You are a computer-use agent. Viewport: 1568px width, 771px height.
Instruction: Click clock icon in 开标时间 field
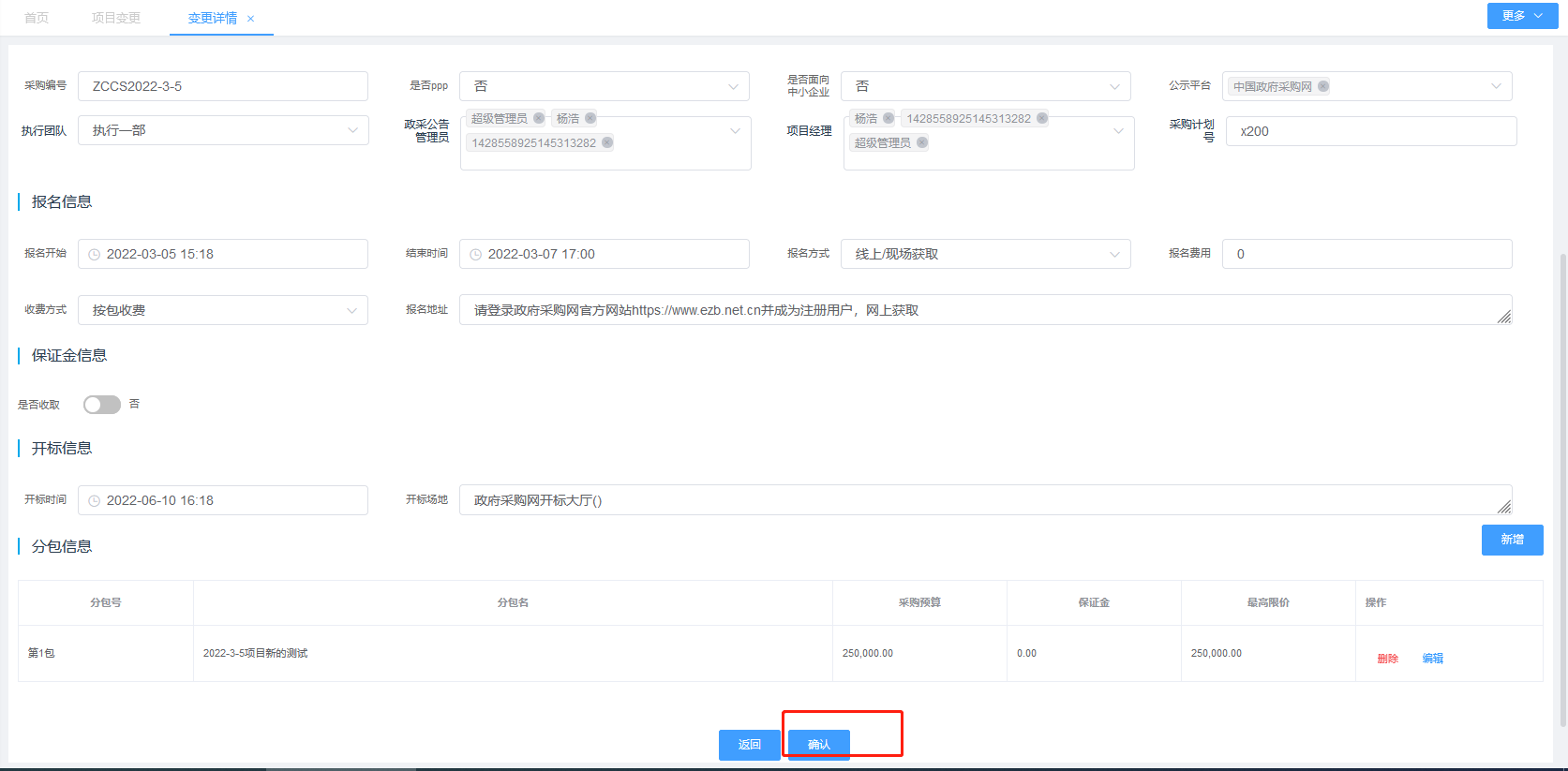tap(94, 501)
